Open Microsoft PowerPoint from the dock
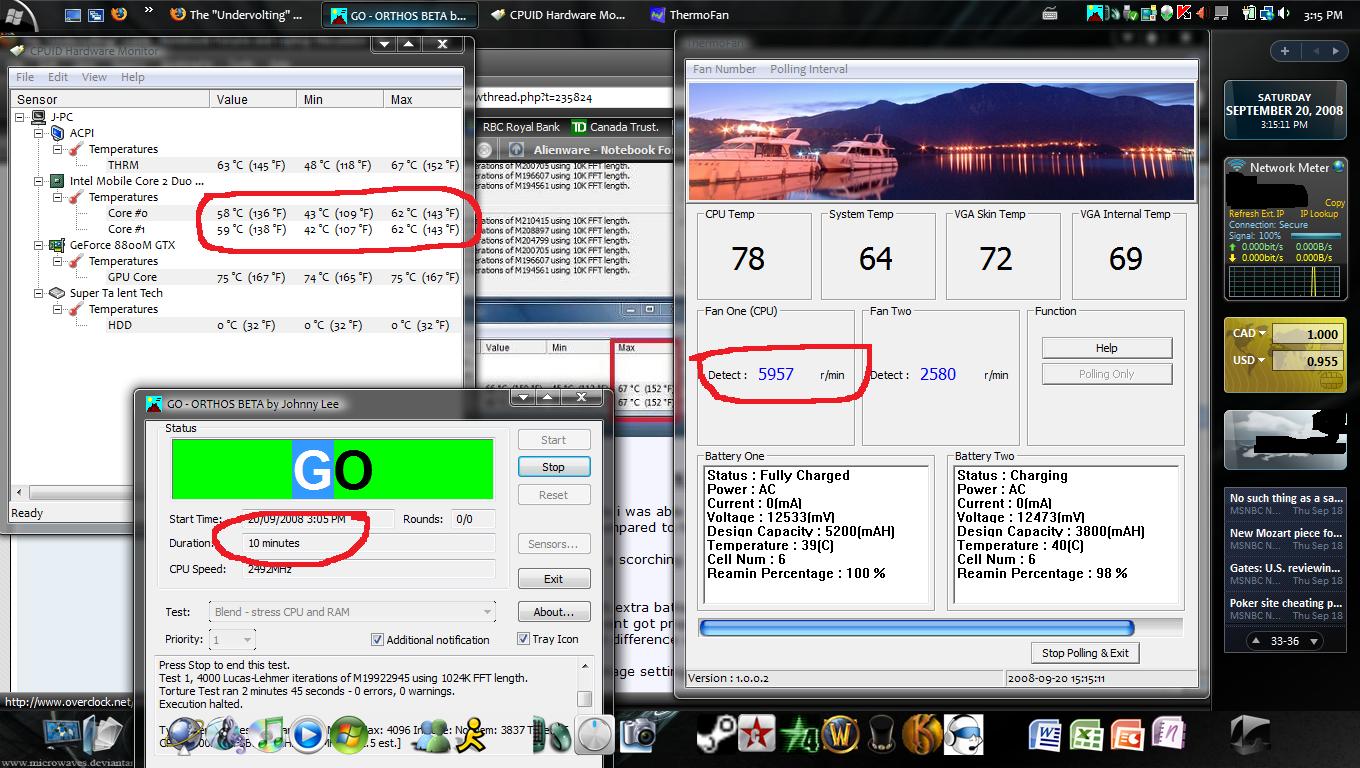The height and width of the screenshot is (768, 1360). pos(1127,736)
